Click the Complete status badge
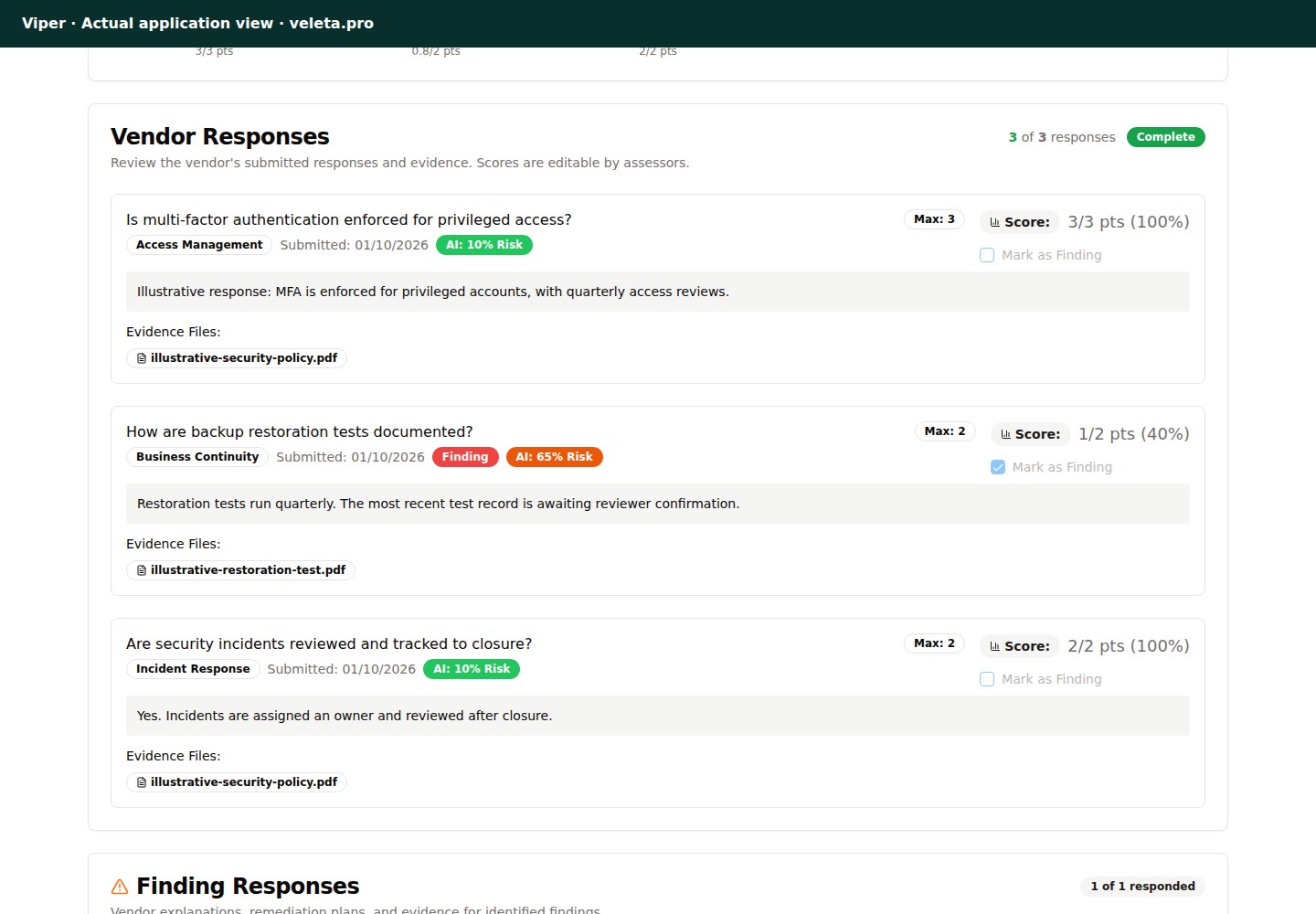 pyautogui.click(x=1165, y=137)
